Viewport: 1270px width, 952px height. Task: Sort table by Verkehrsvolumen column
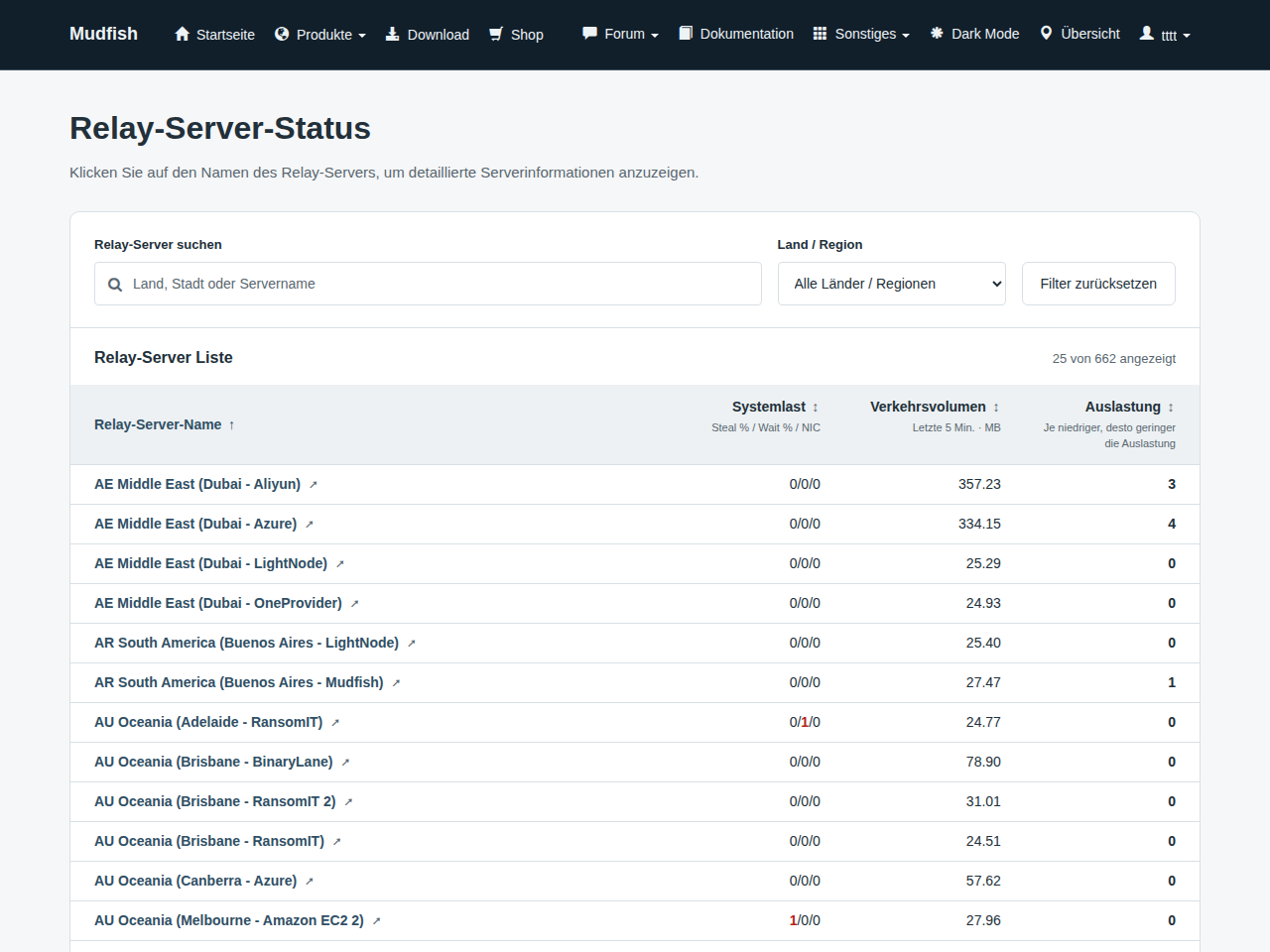[936, 407]
